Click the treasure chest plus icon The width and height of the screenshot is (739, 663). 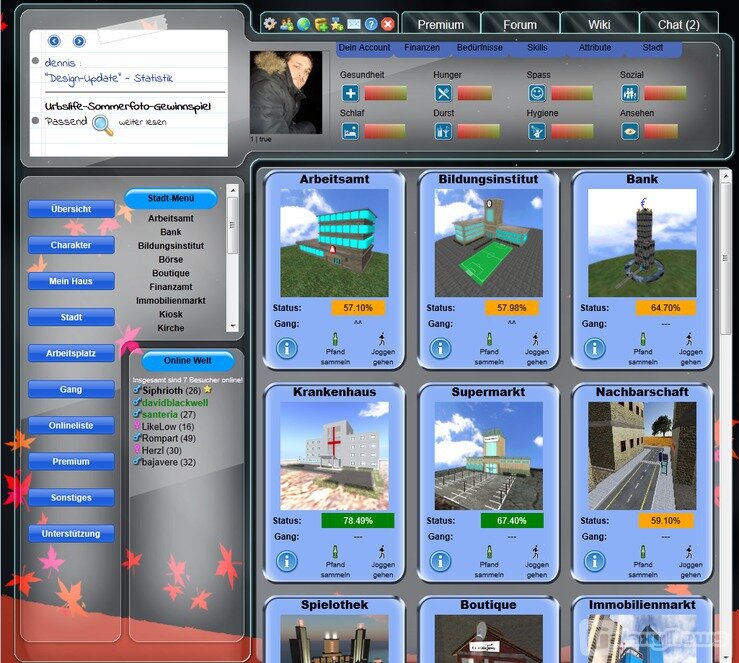pyautogui.click(x=320, y=24)
